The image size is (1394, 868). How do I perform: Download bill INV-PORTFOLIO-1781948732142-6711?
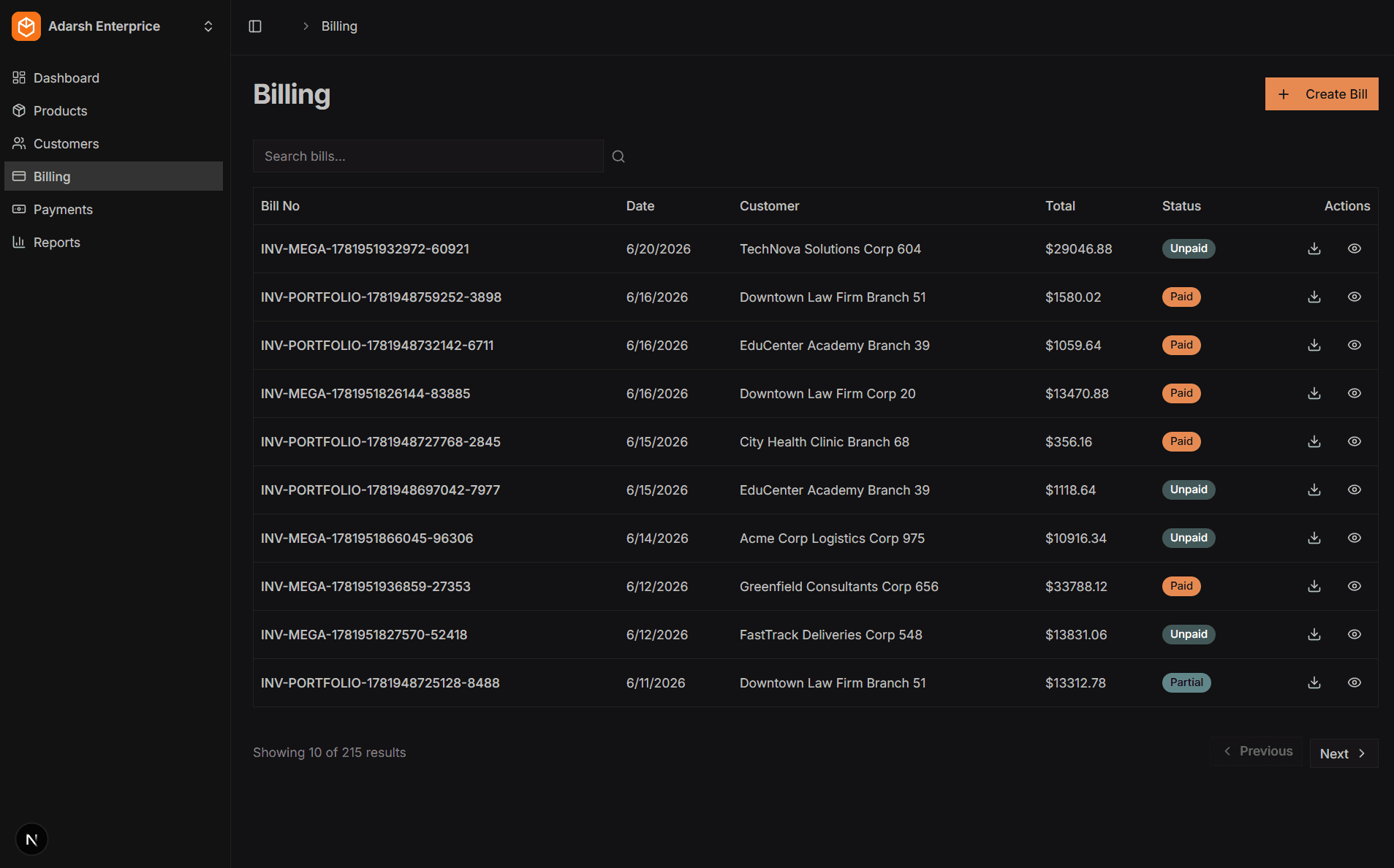1314,345
